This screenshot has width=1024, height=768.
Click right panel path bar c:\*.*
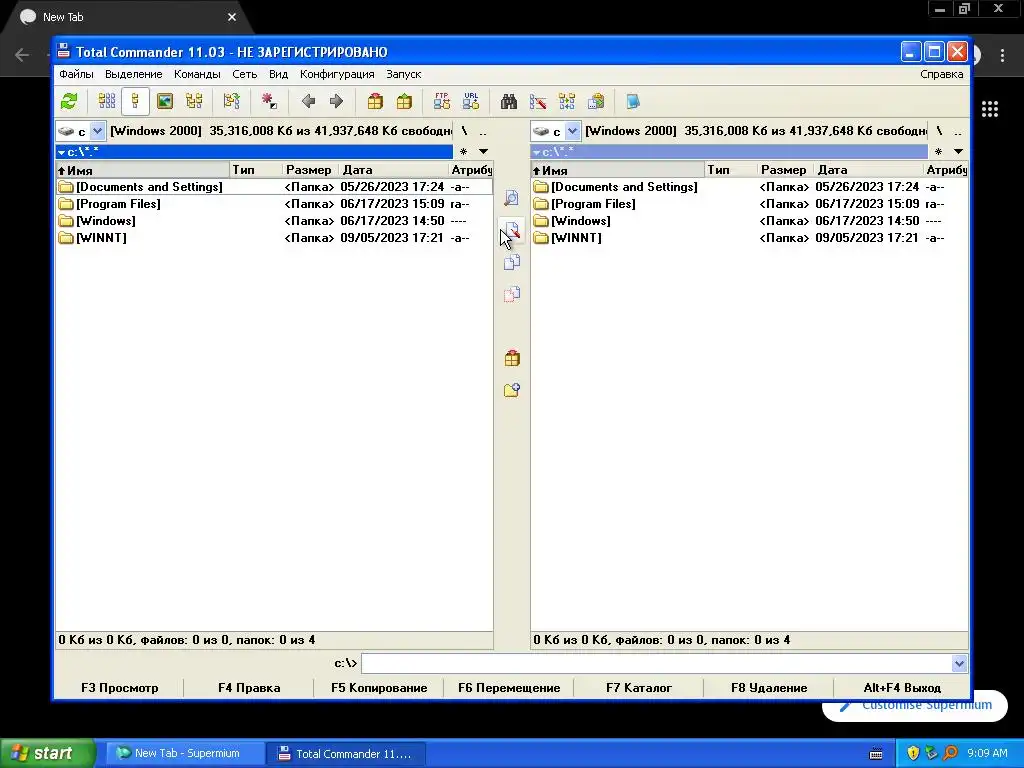tap(729, 152)
